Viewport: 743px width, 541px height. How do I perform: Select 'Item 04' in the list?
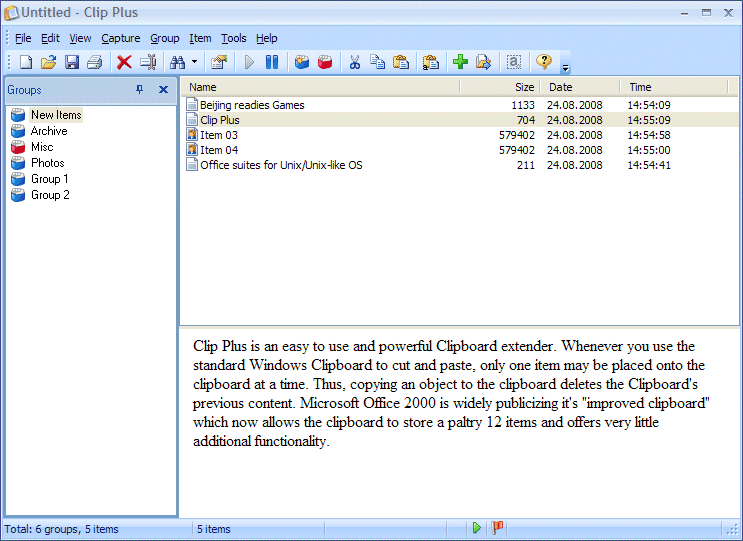coord(459,150)
